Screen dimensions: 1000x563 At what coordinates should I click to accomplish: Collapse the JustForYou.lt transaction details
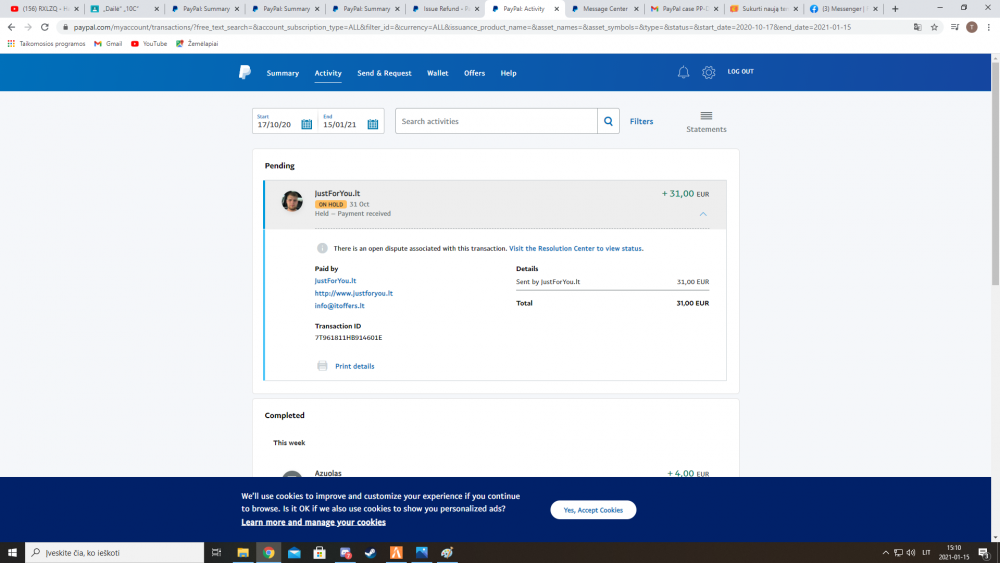click(x=703, y=214)
